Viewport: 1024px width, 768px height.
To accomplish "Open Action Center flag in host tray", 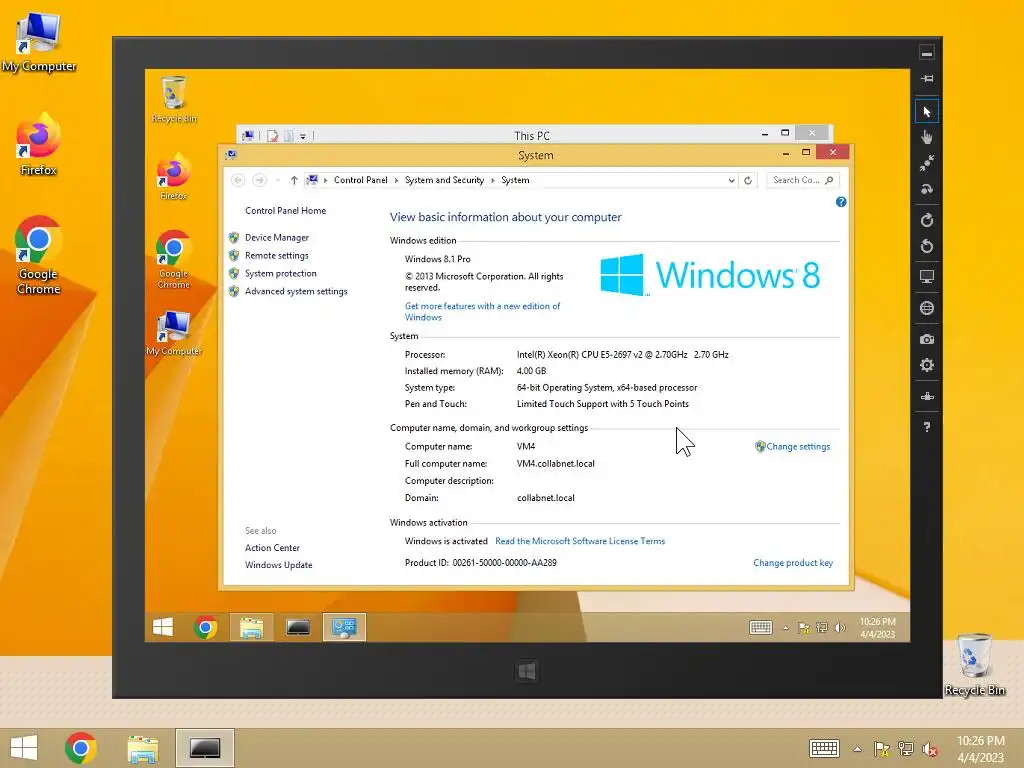I will [x=881, y=749].
